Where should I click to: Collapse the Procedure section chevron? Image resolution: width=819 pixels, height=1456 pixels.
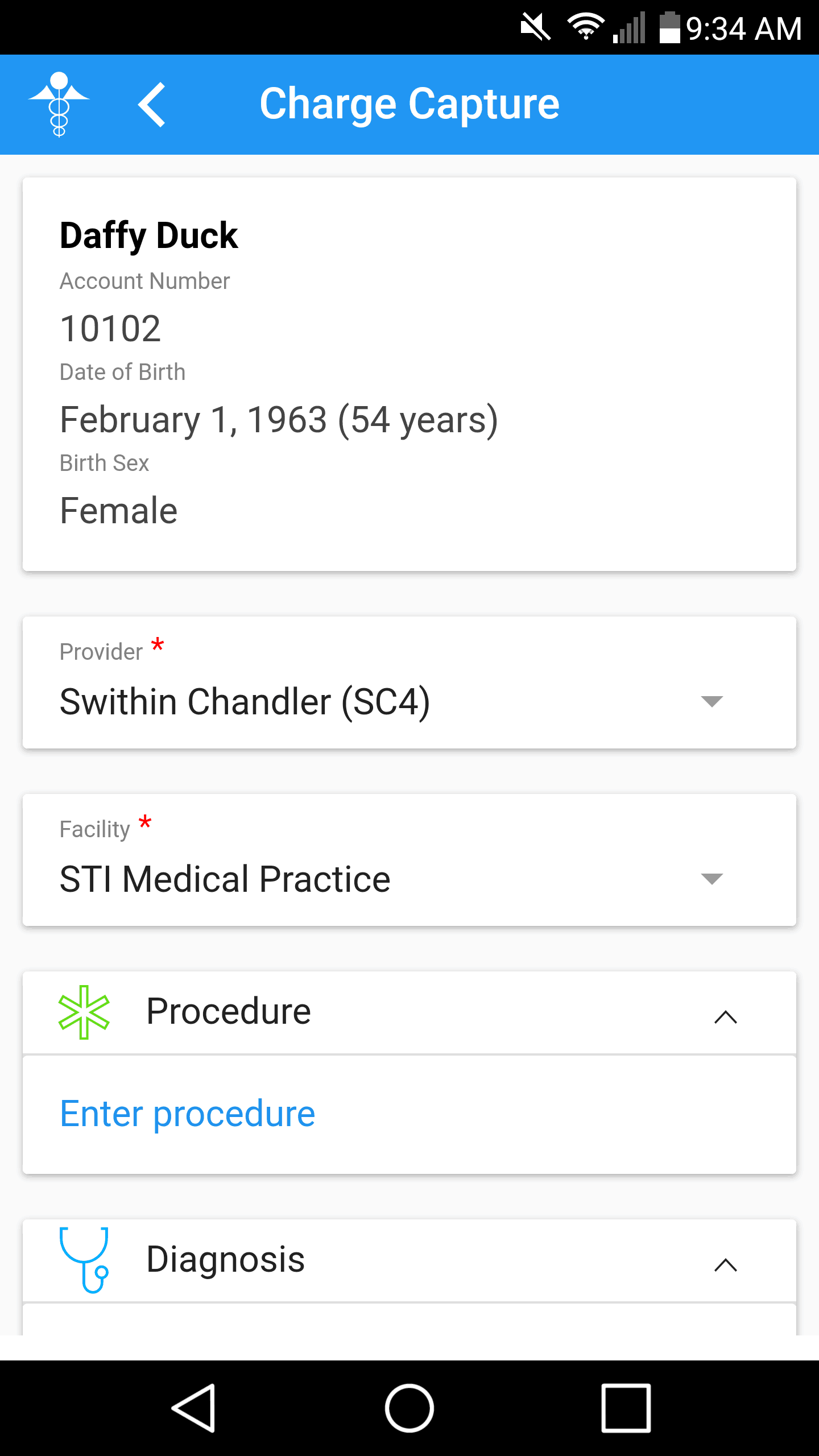point(725,1017)
